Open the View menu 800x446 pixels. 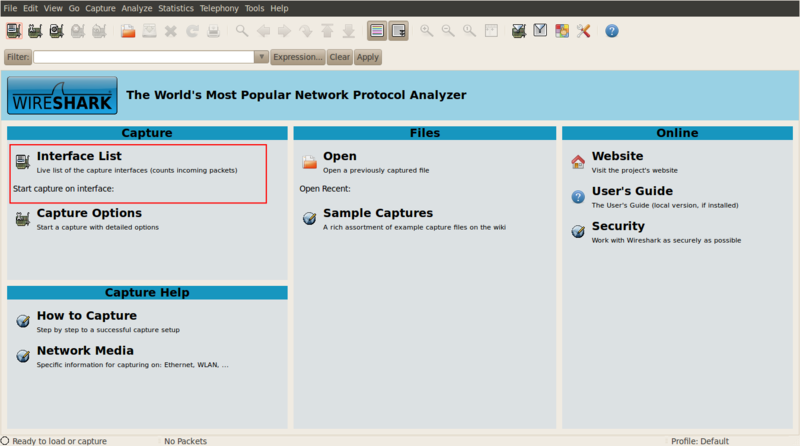[x=53, y=8]
